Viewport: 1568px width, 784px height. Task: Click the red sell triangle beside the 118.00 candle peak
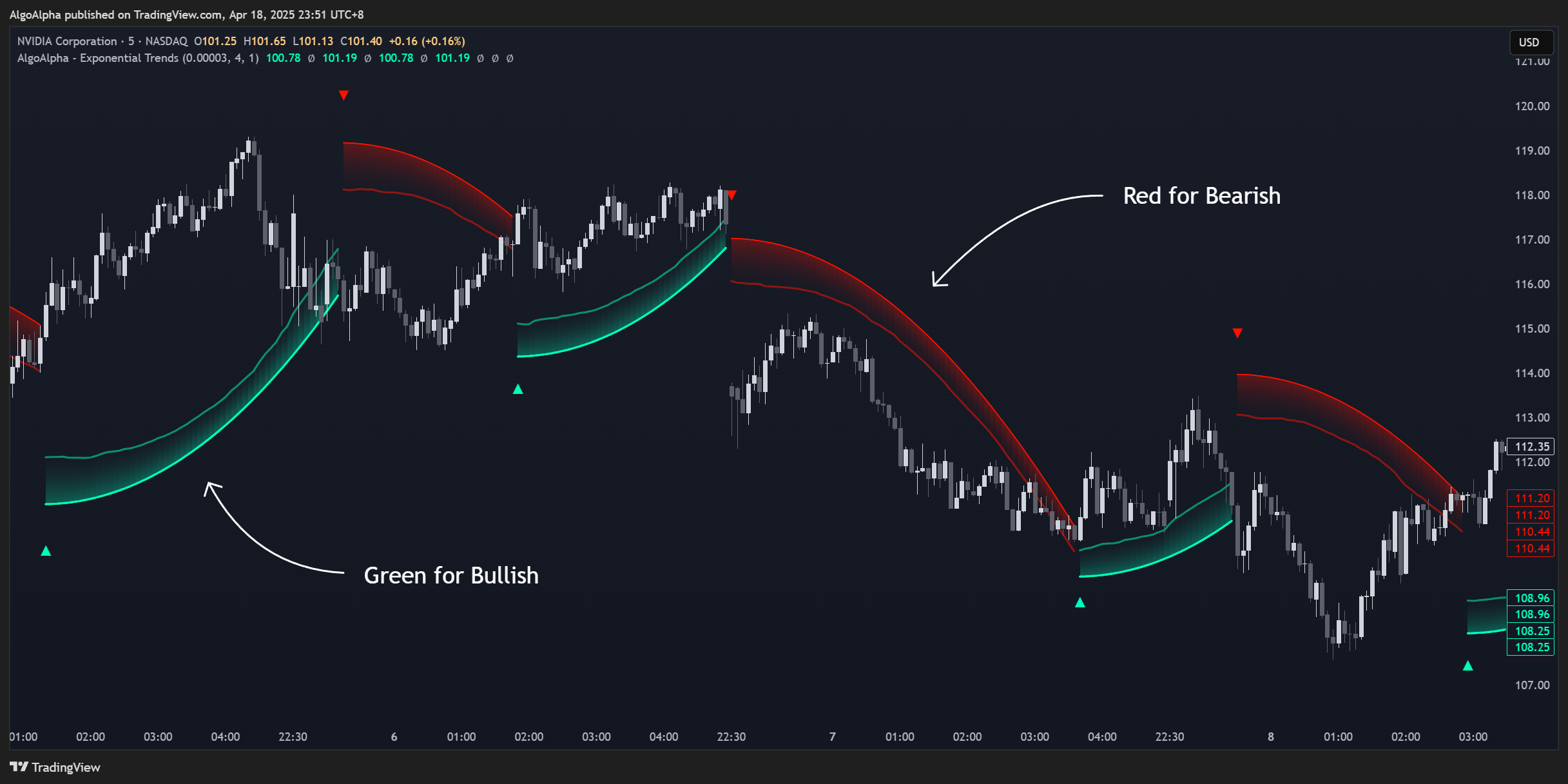tap(731, 195)
